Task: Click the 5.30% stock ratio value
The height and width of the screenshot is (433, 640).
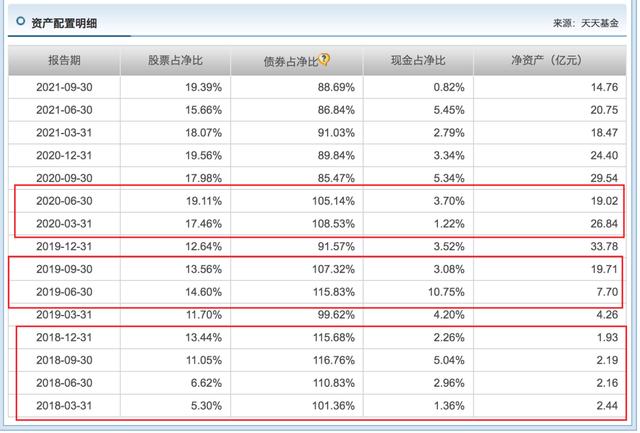Action: 206,406
